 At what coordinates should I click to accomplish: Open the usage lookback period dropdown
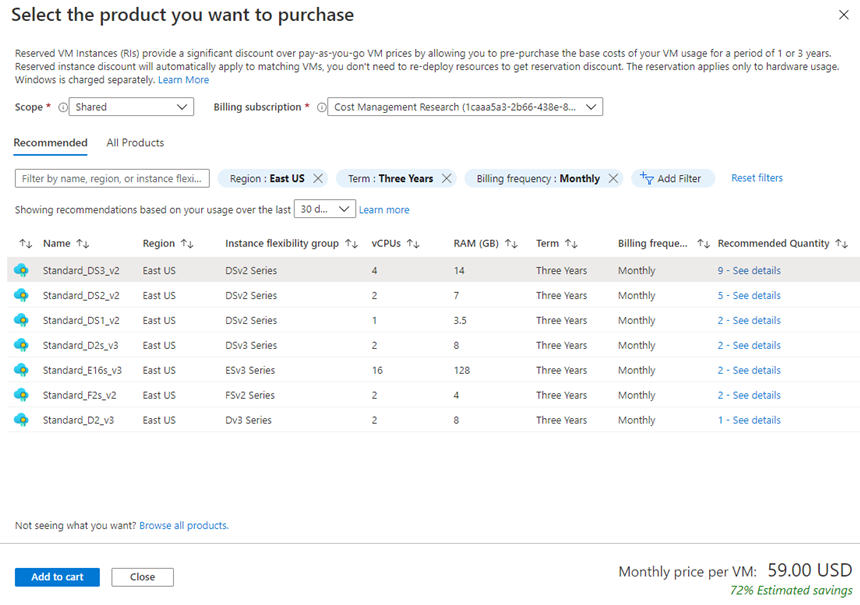pos(325,209)
